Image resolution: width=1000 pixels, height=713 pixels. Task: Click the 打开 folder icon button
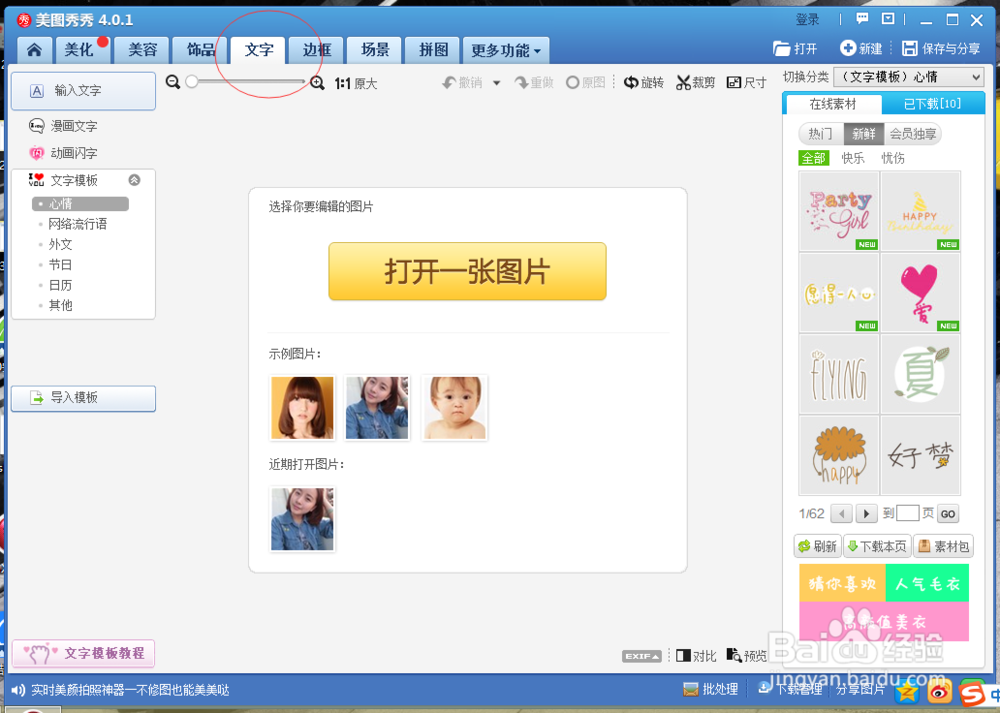(795, 48)
